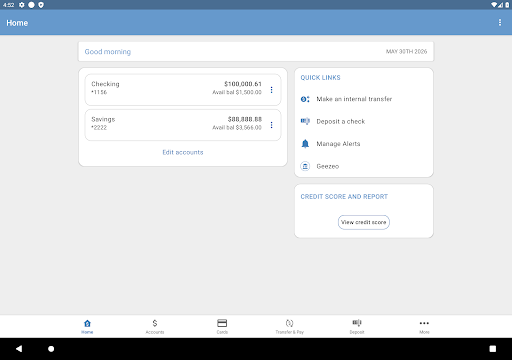Tap the Android recent apps square
The height and width of the screenshot is (360, 512).
pos(493,349)
